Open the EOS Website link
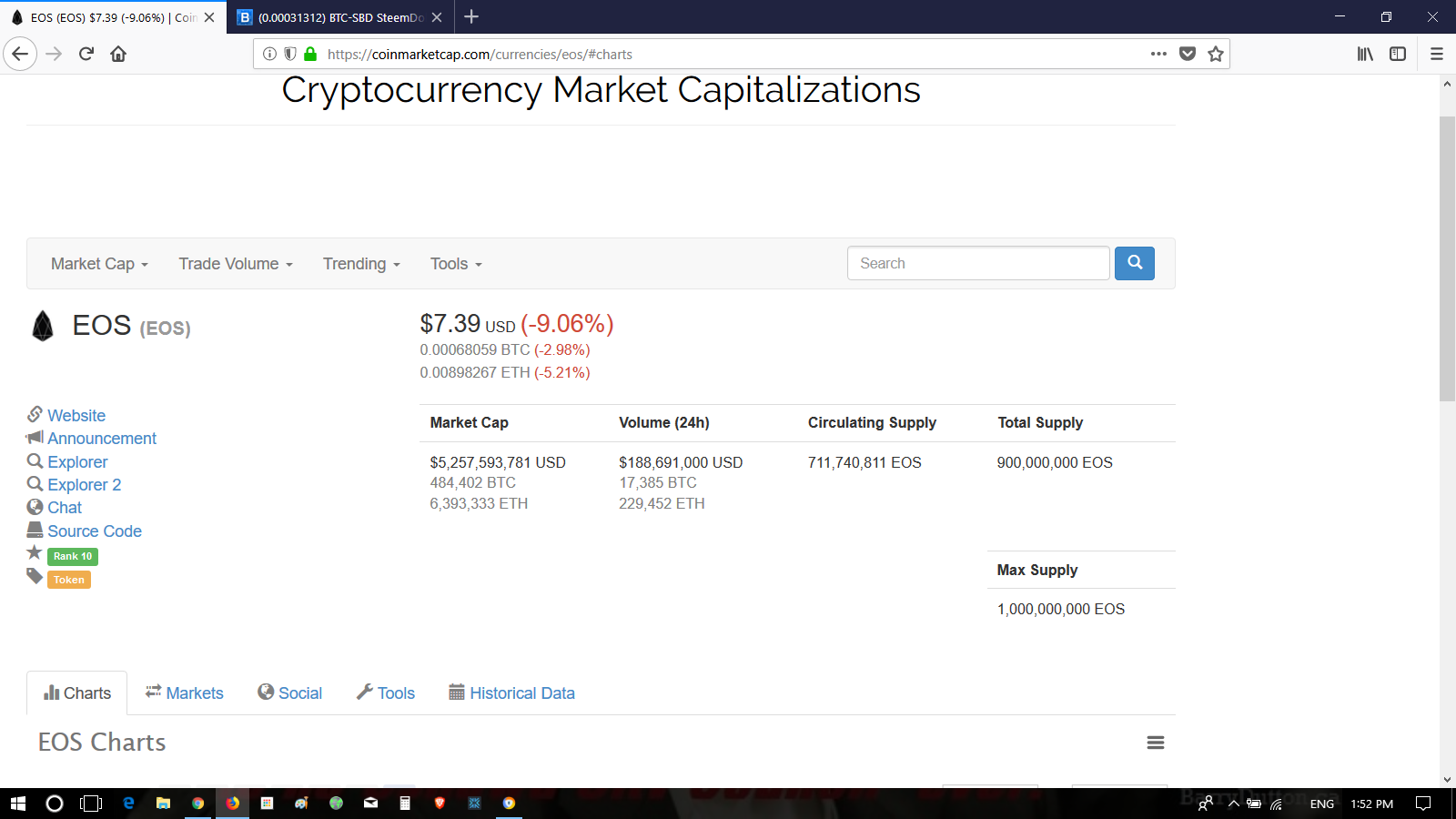This screenshot has height=819, width=1456. [x=76, y=416]
